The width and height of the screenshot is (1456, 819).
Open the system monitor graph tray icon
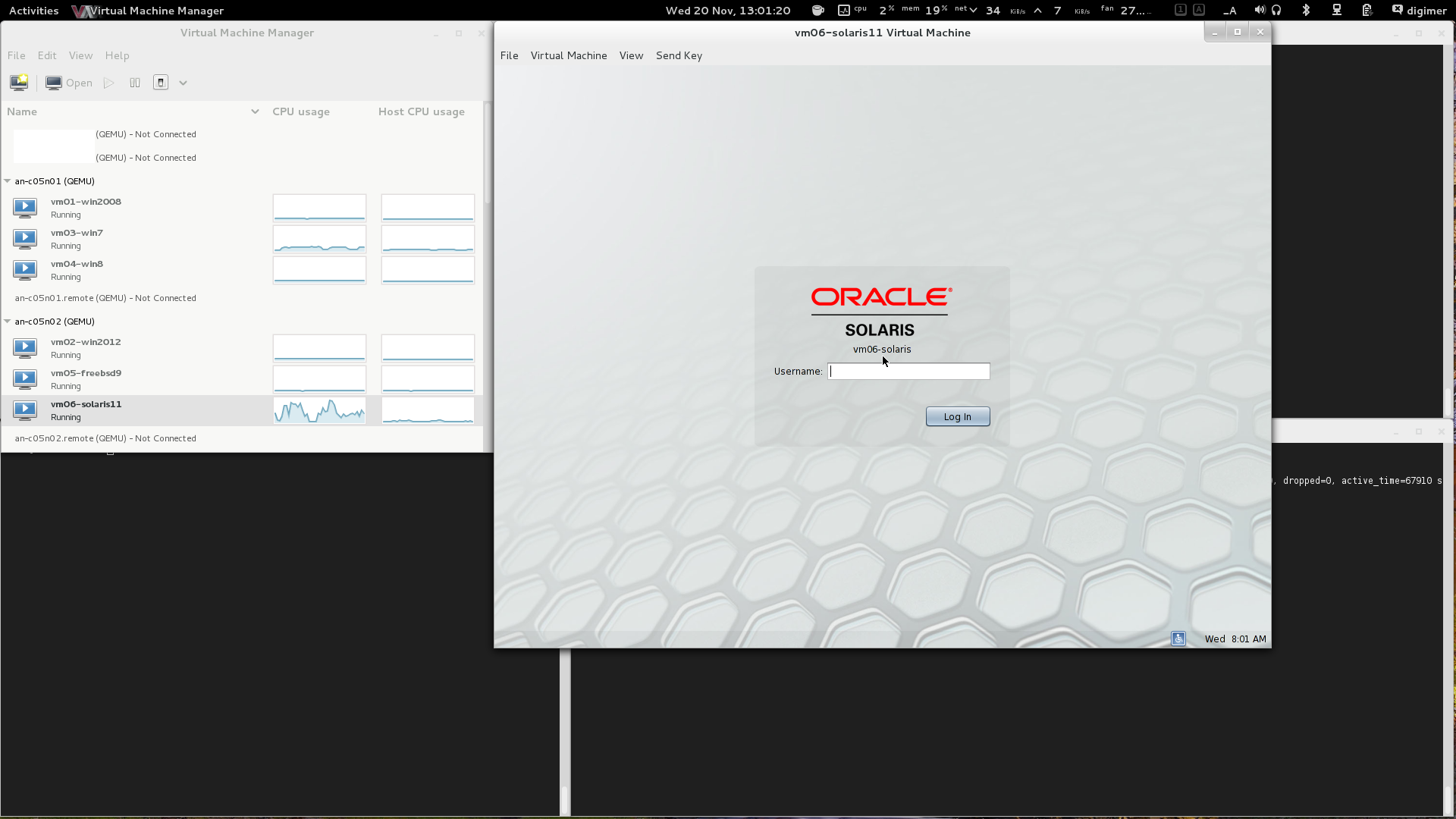tap(844, 11)
